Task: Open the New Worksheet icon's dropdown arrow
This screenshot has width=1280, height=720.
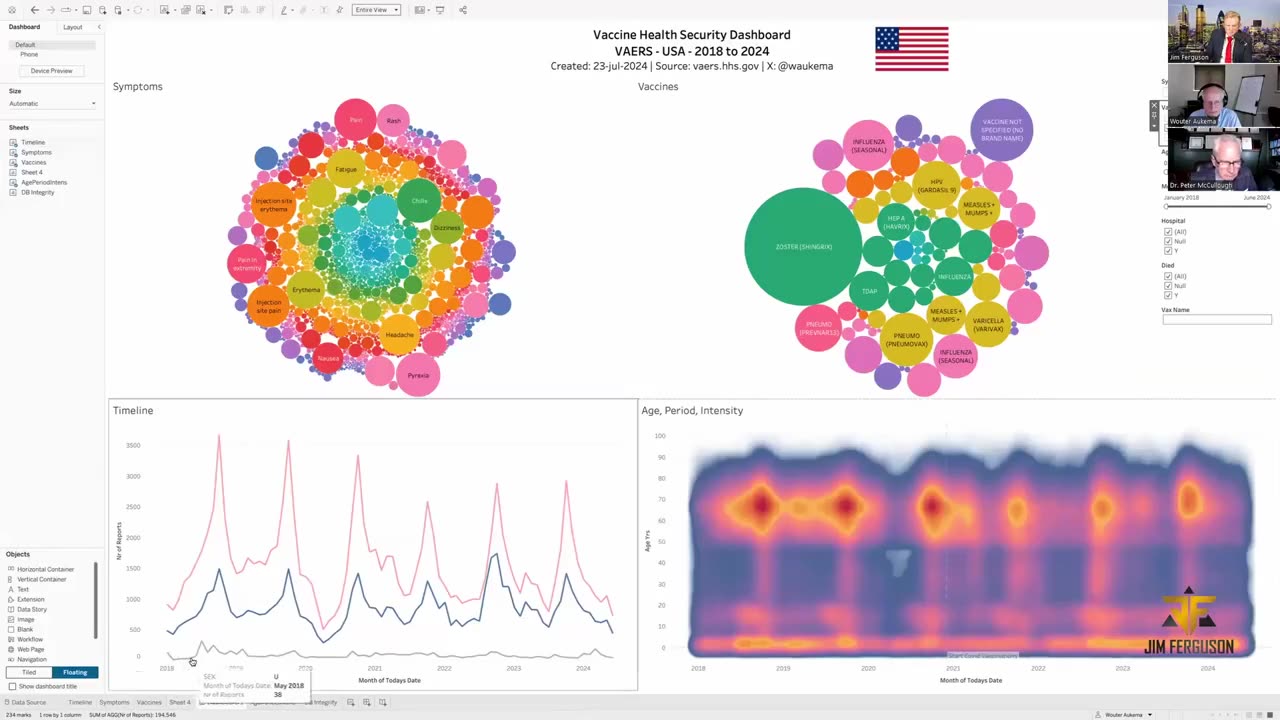Action: point(174,11)
